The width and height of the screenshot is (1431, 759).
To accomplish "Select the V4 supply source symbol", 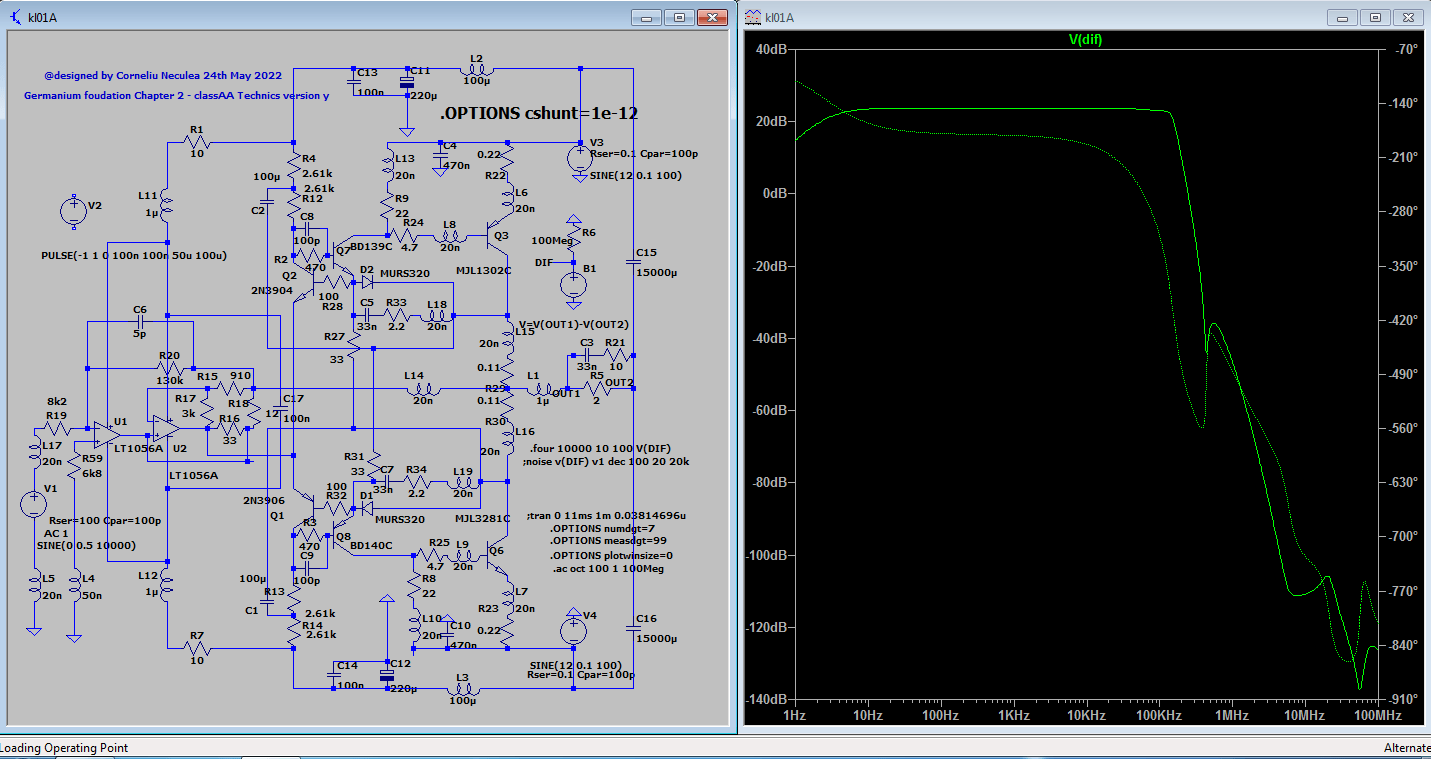I will 573,631.
